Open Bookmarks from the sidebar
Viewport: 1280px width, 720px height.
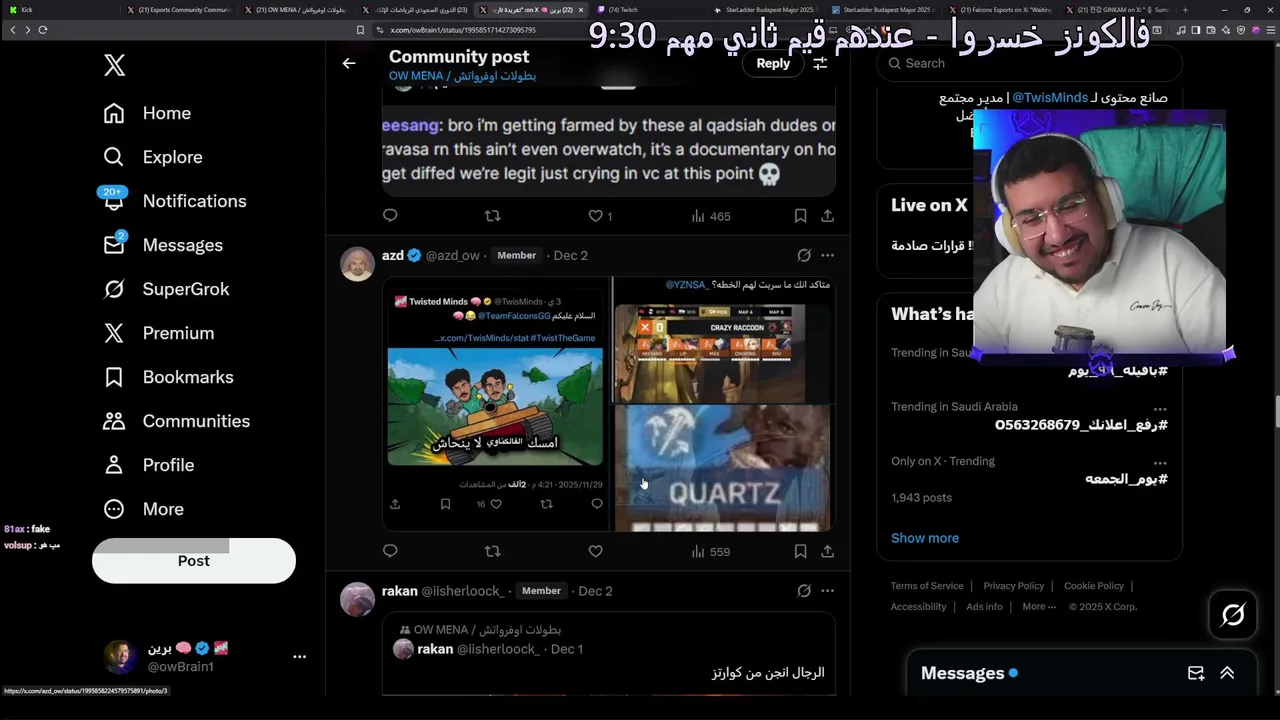168,377
